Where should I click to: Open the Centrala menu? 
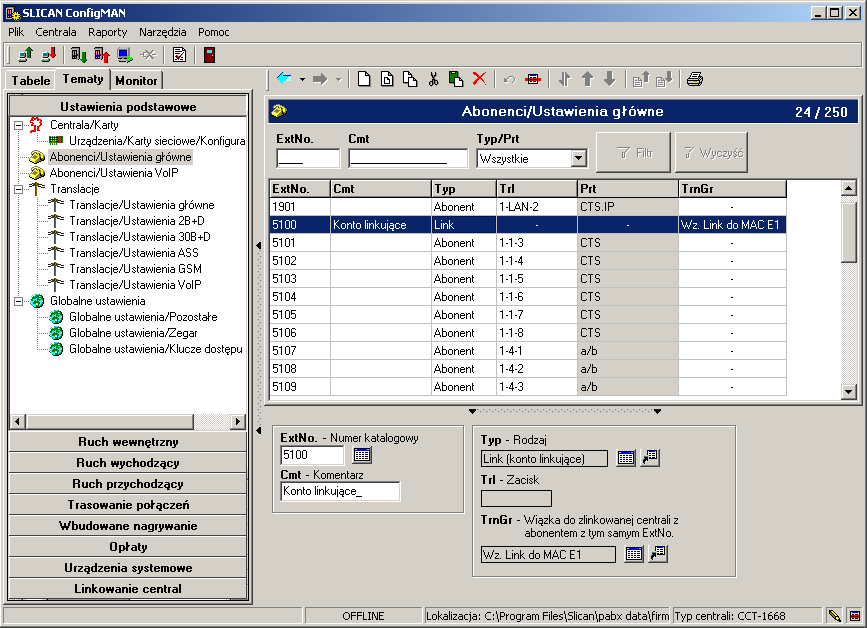[56, 32]
